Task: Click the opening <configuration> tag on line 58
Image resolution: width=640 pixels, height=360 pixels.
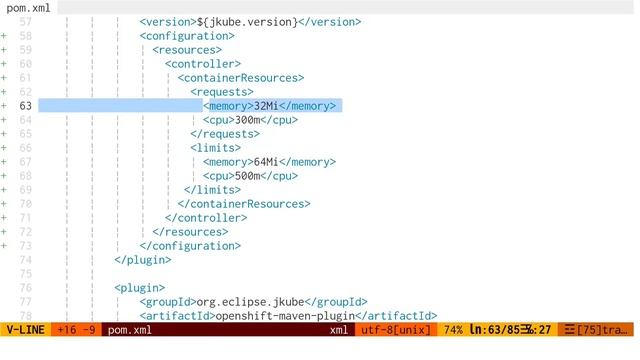Action: [187, 36]
